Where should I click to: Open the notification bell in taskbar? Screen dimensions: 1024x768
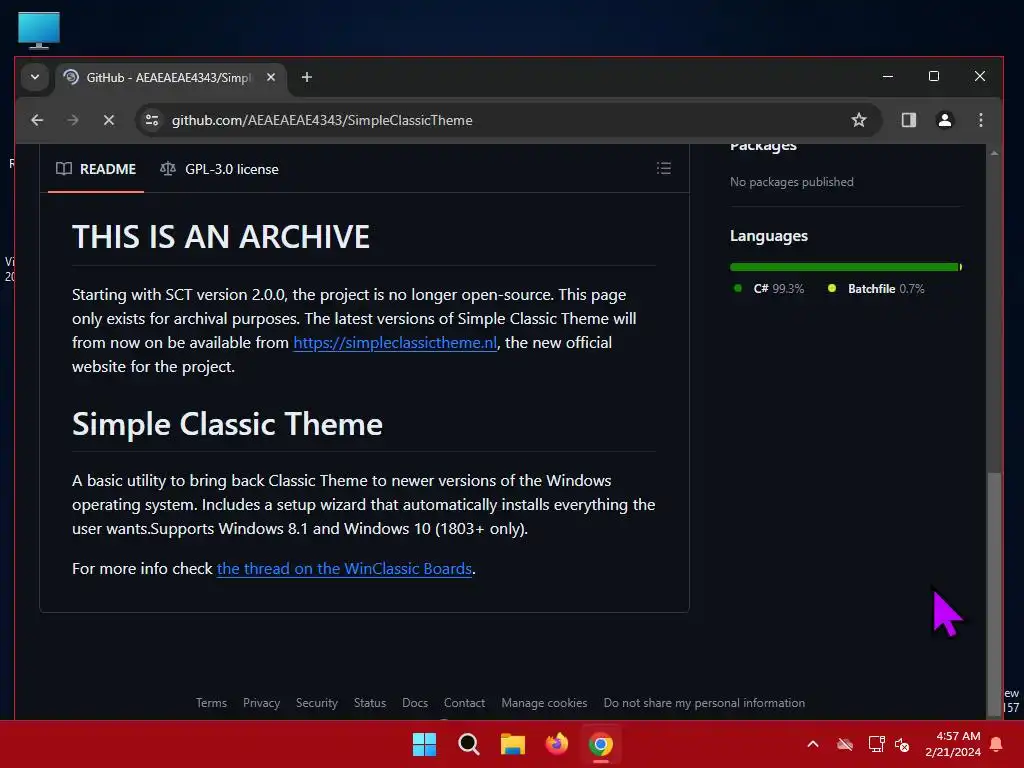point(997,744)
